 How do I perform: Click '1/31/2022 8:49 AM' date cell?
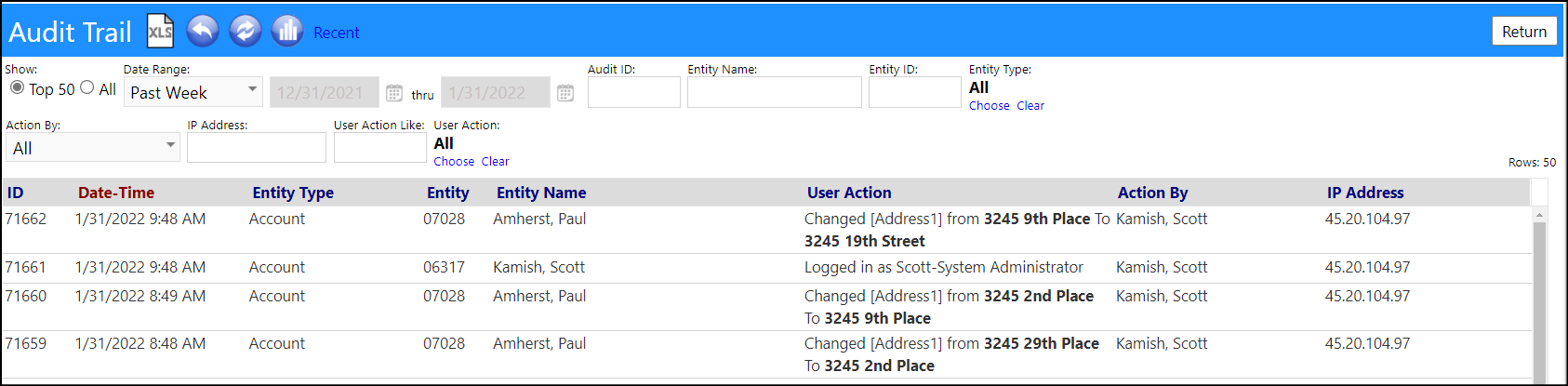coord(140,296)
